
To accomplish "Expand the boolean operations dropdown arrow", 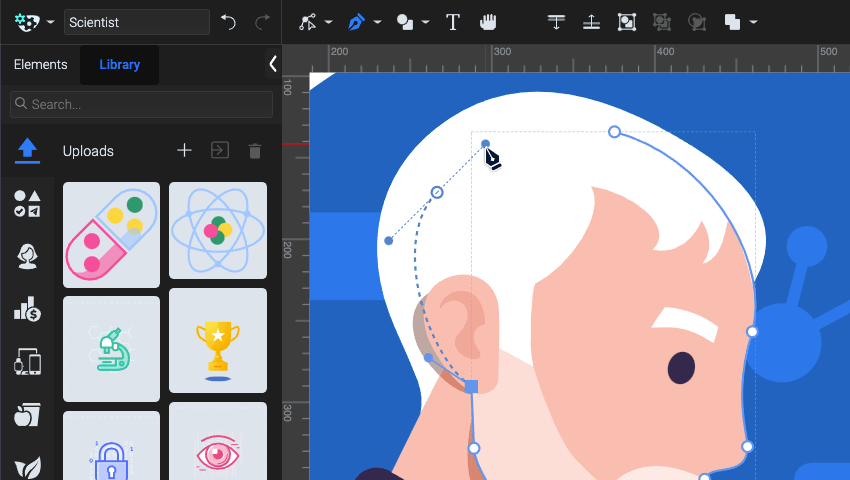I will 754,22.
